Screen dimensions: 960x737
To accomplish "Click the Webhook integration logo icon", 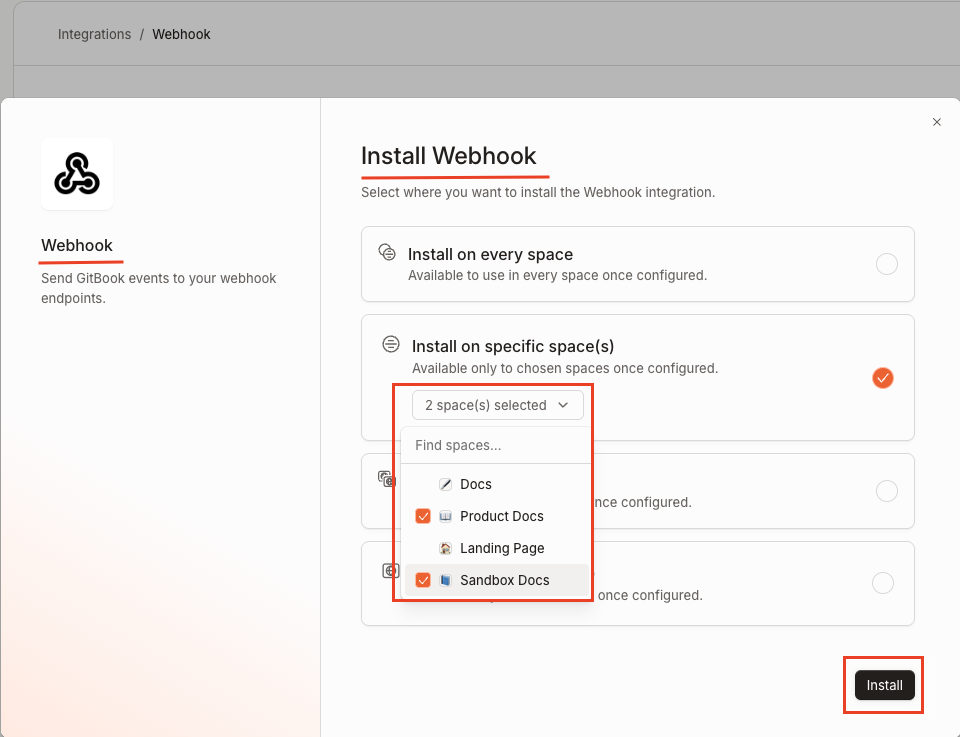I will 77,174.
